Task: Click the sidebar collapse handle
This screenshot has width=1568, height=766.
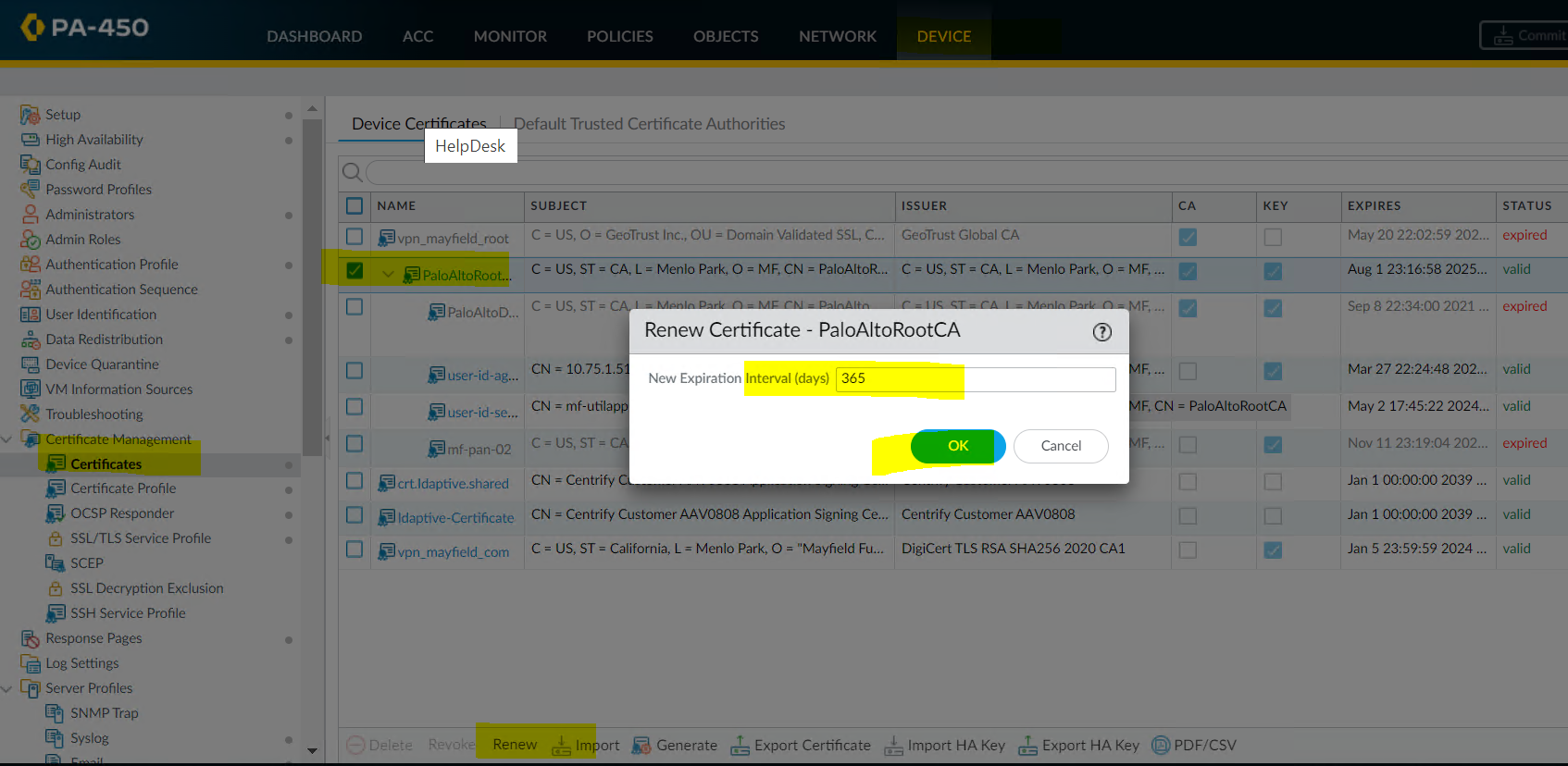Action: click(x=328, y=439)
